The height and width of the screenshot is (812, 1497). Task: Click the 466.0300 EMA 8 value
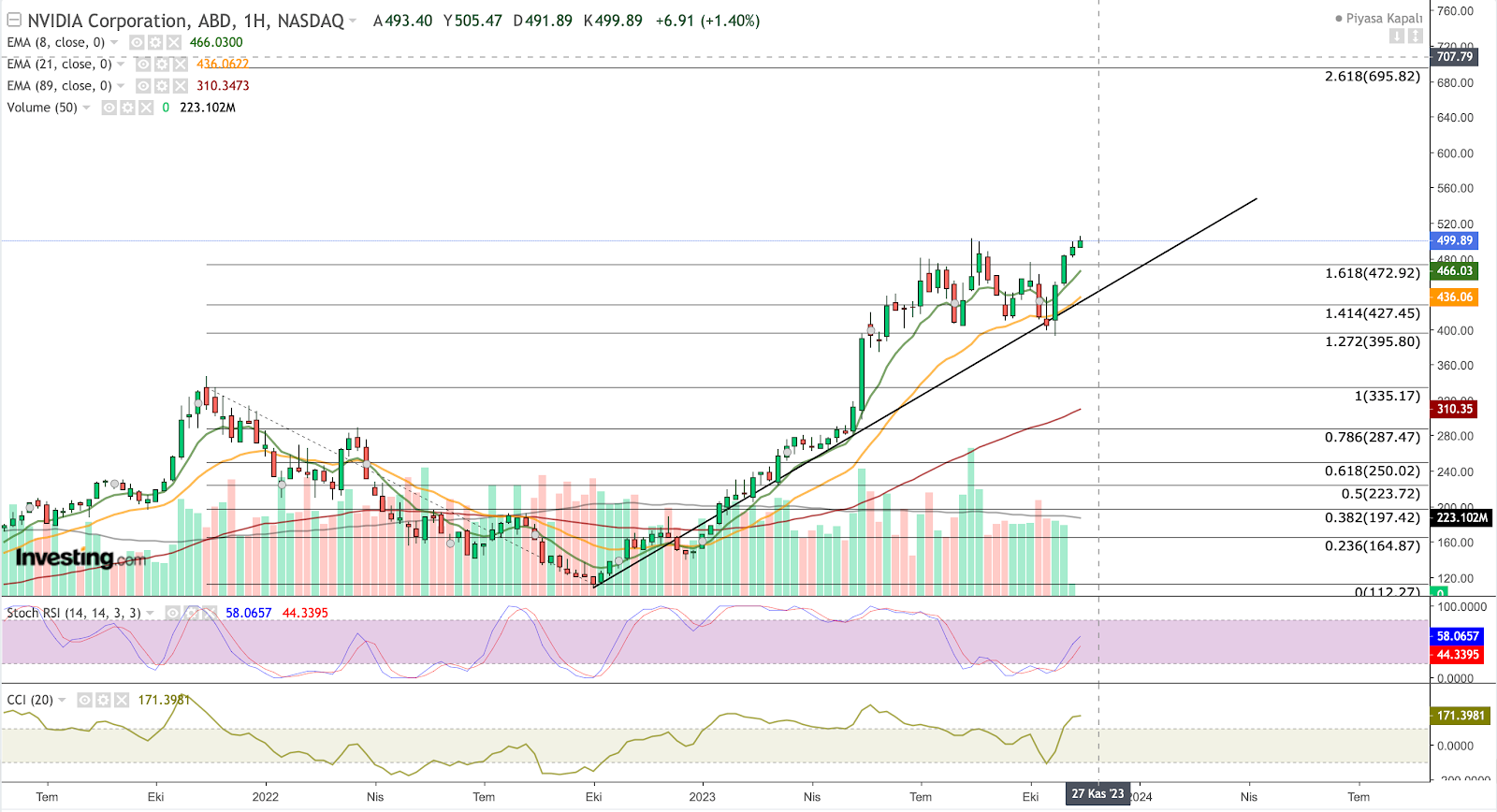click(216, 42)
